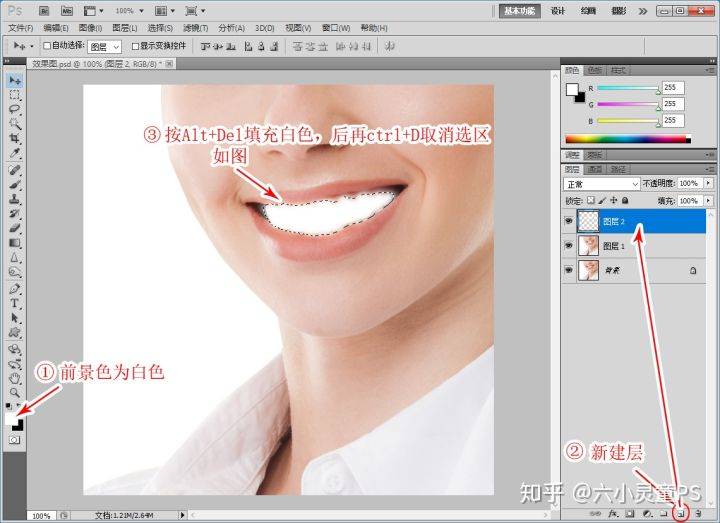Image resolution: width=720 pixels, height=523 pixels.
Task: Select the Pen tool
Action: [x=15, y=289]
